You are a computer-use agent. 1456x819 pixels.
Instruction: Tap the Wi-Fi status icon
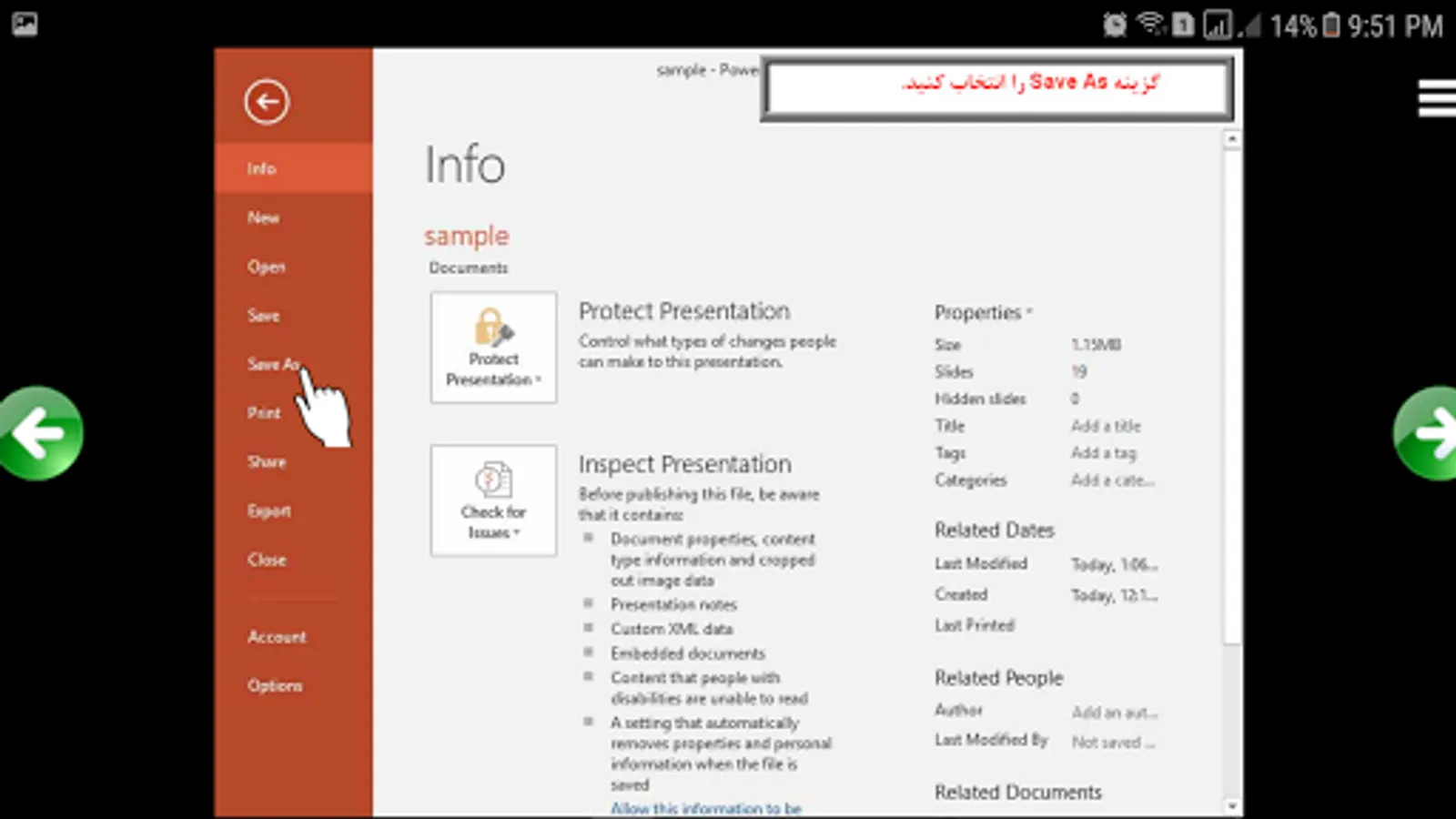[x=1151, y=24]
